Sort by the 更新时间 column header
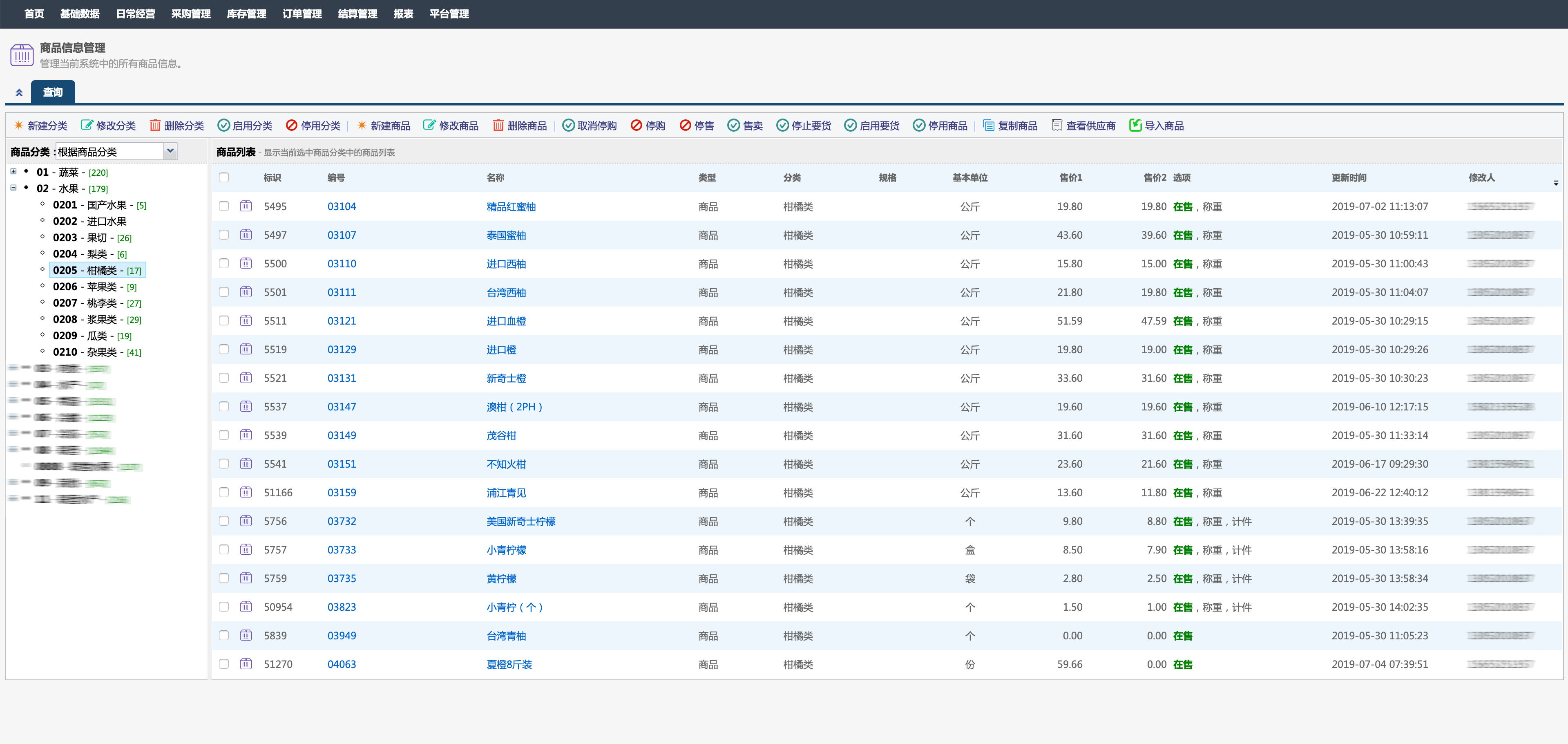The width and height of the screenshot is (1568, 744). point(1348,177)
